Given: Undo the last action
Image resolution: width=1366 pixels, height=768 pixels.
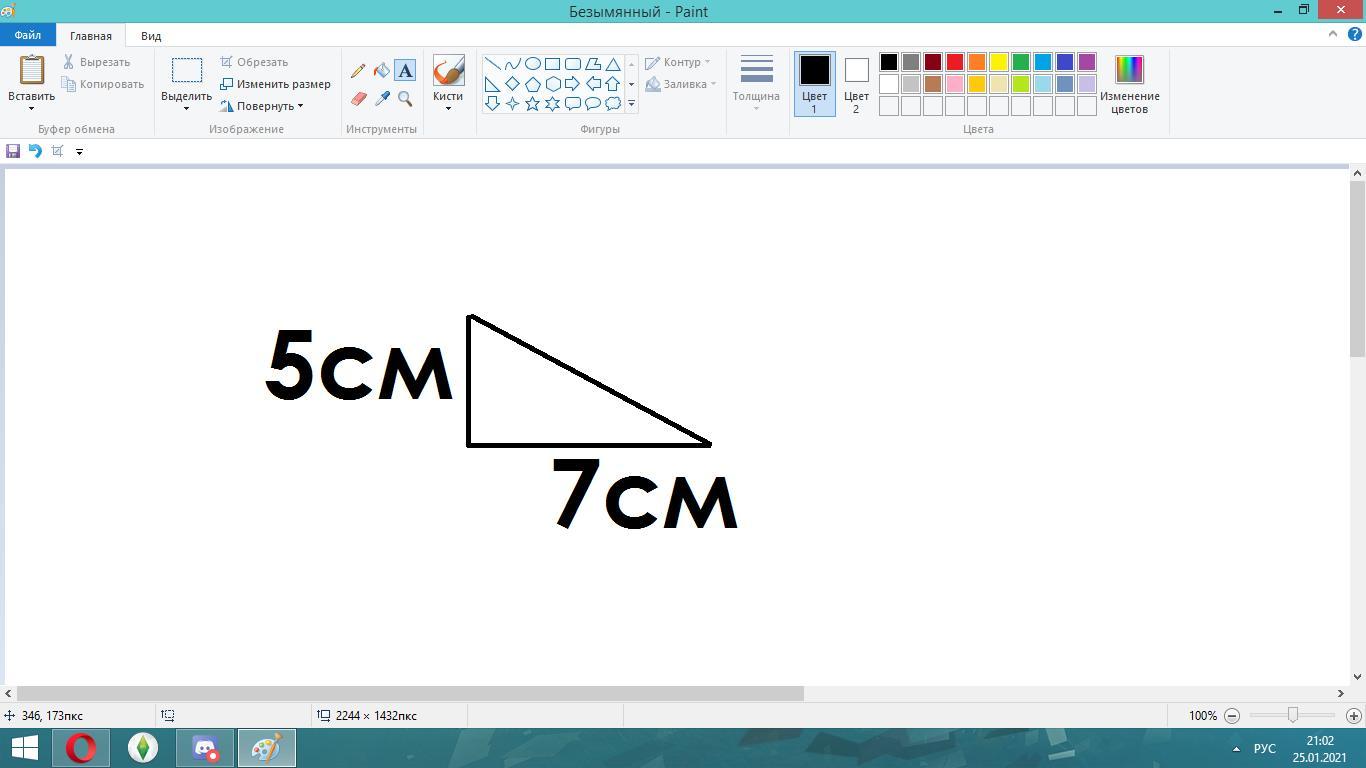Looking at the screenshot, I should [35, 151].
